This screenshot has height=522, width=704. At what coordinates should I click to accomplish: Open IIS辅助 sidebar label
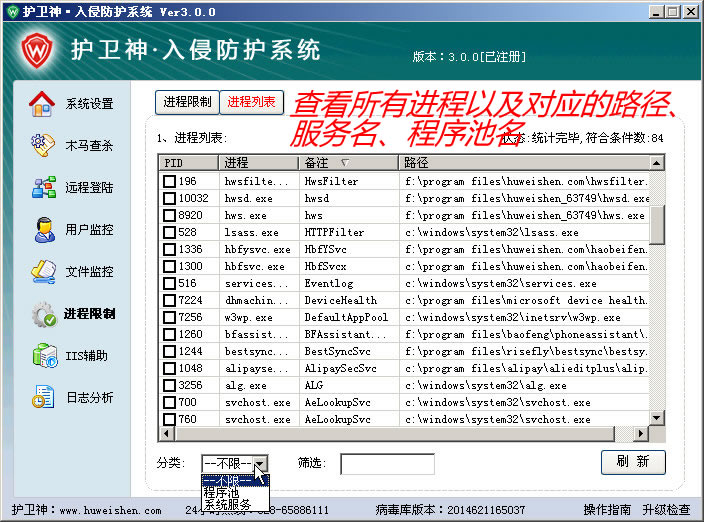click(x=87, y=356)
